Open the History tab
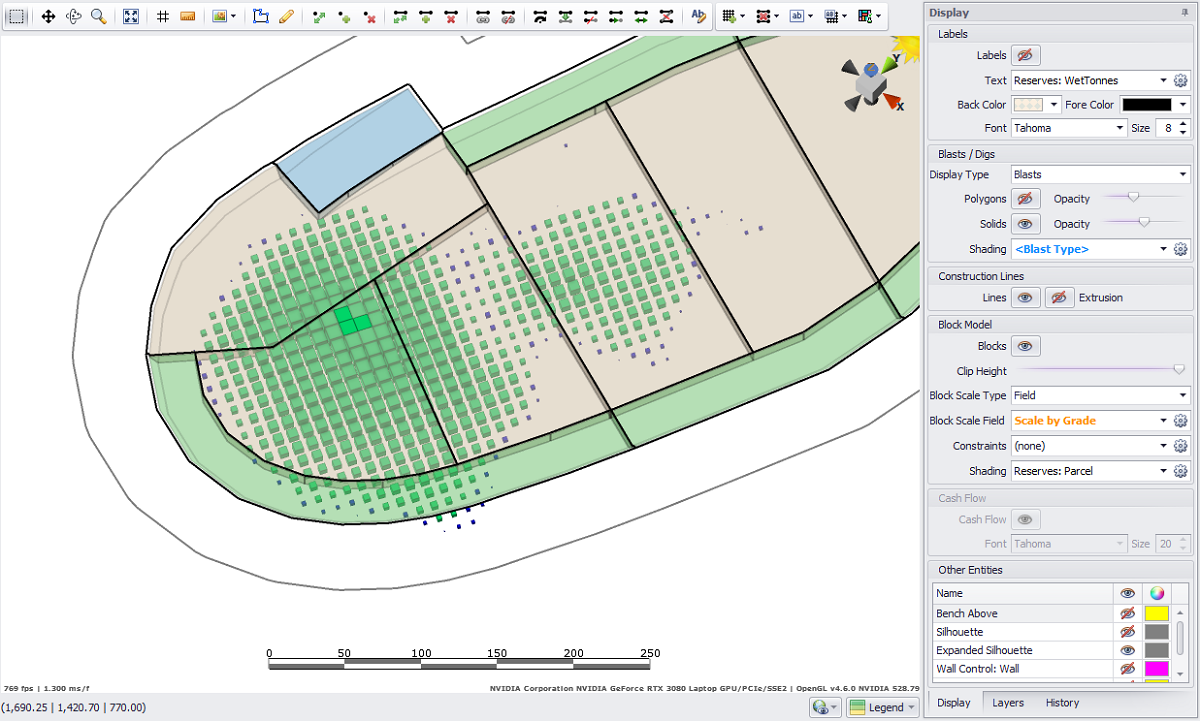1200x721 pixels. tap(1062, 702)
